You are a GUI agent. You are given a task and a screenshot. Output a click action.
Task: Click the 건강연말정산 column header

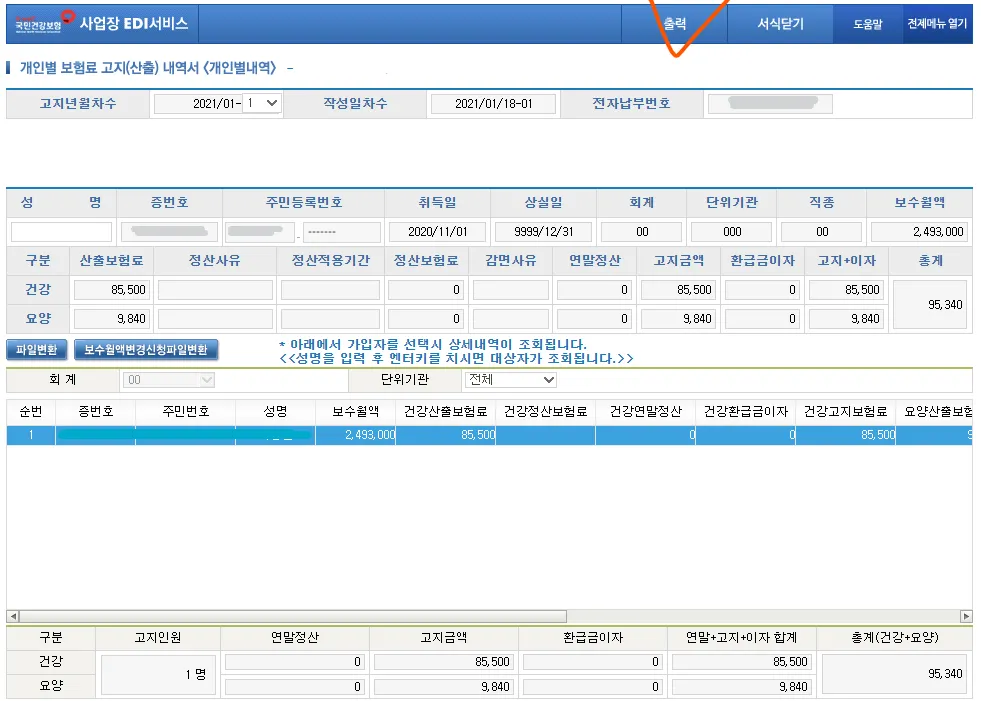click(646, 411)
